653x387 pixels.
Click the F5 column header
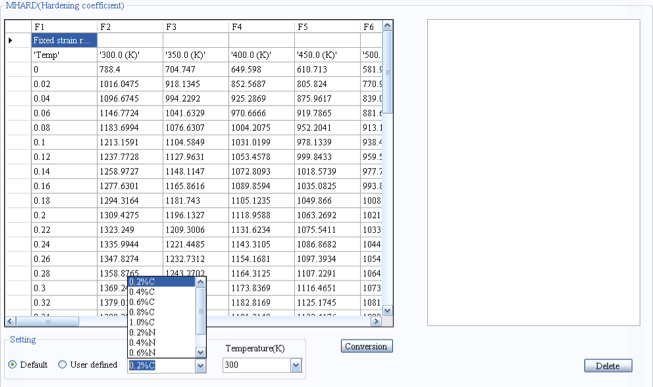(327, 27)
